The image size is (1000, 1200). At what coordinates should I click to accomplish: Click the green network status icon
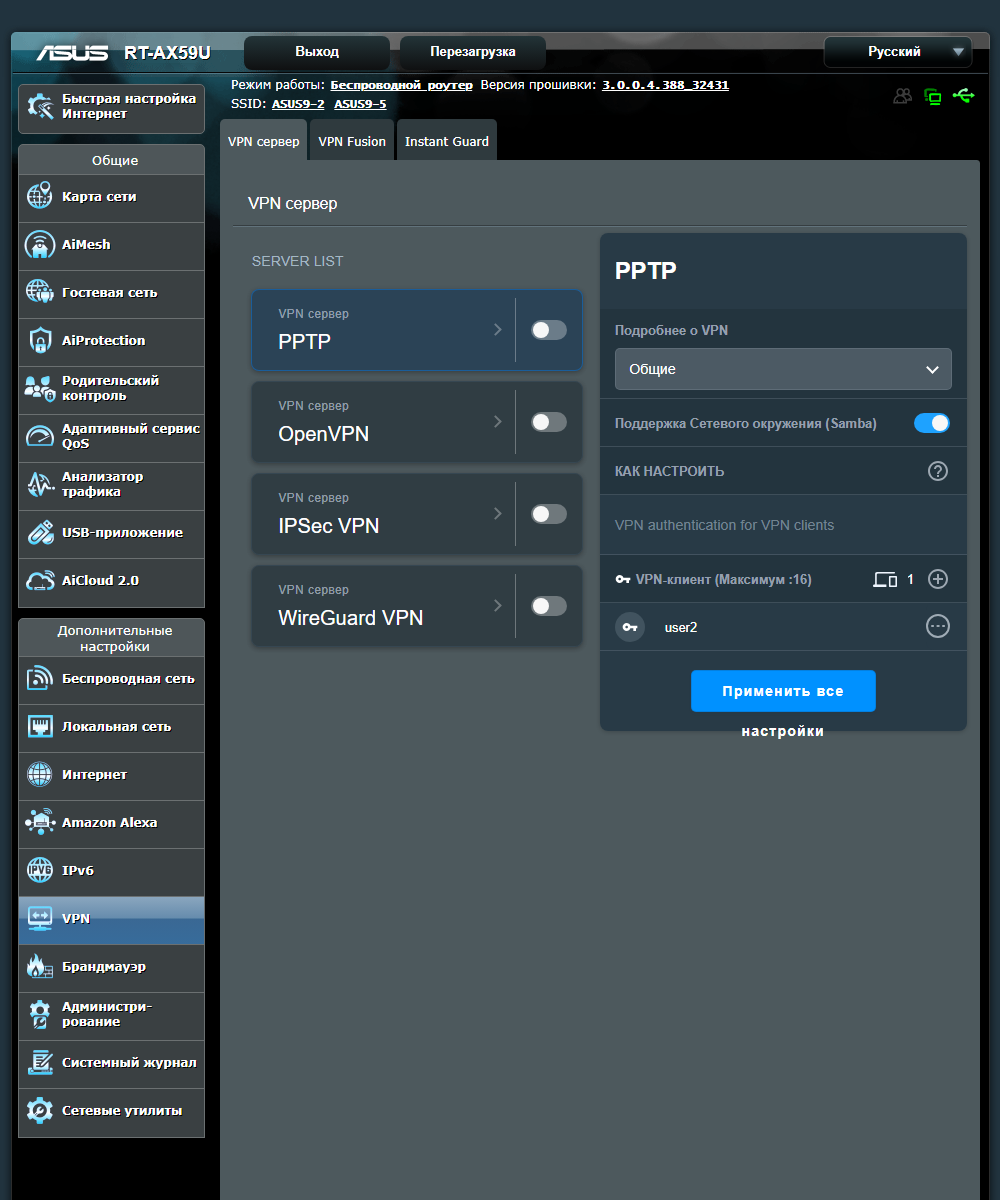933,96
